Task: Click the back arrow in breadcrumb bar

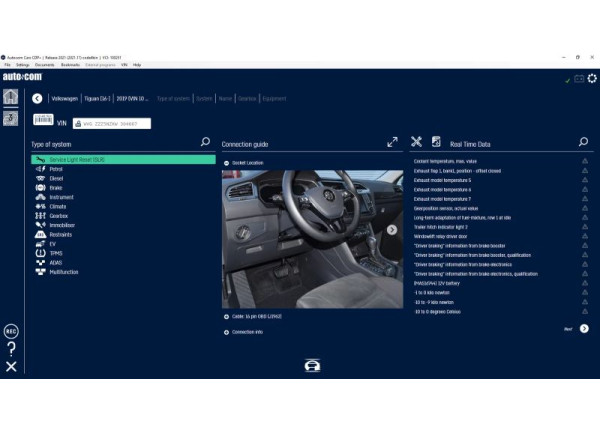Action: (x=37, y=98)
